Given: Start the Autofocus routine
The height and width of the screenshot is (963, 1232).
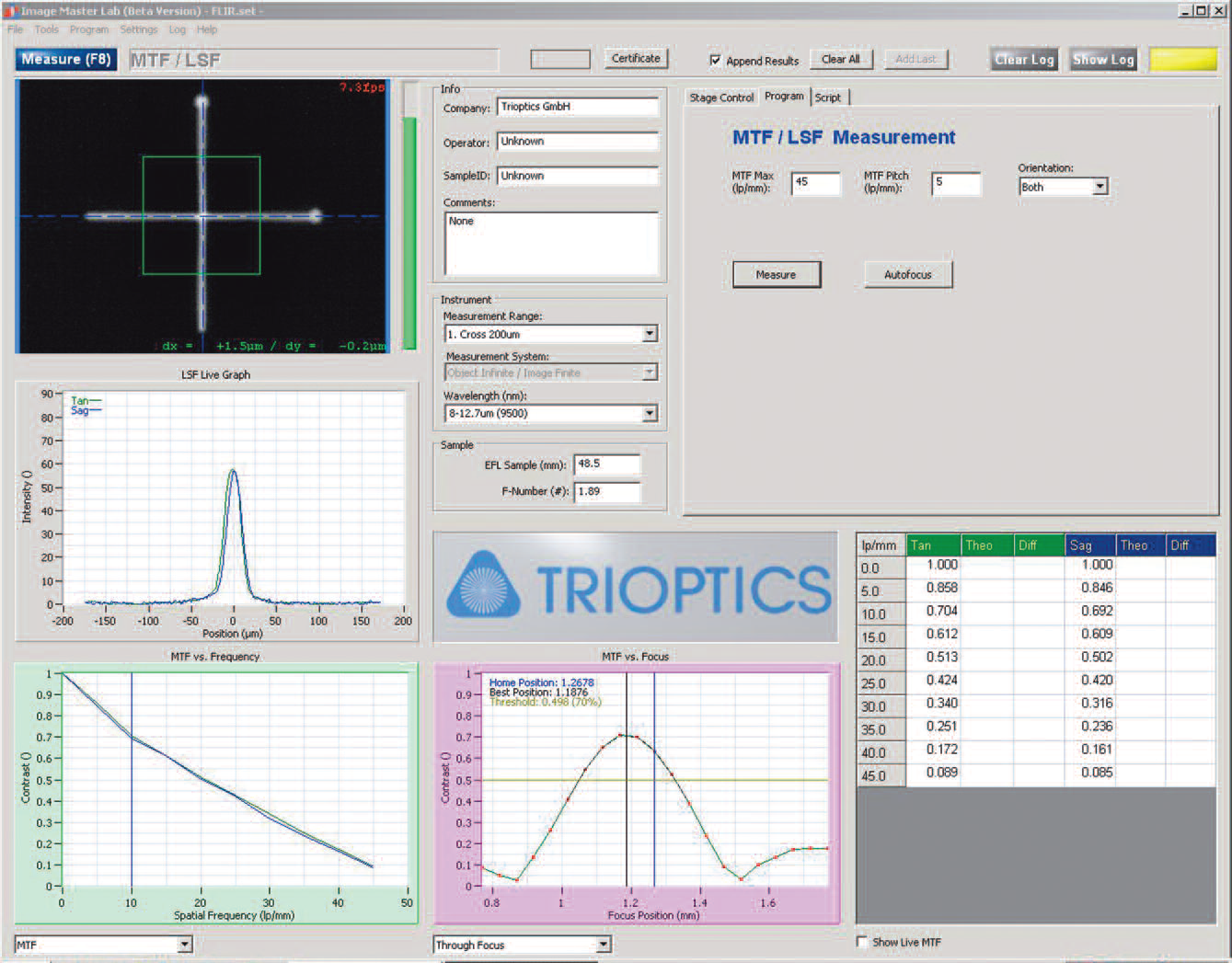Looking at the screenshot, I should click(x=907, y=275).
